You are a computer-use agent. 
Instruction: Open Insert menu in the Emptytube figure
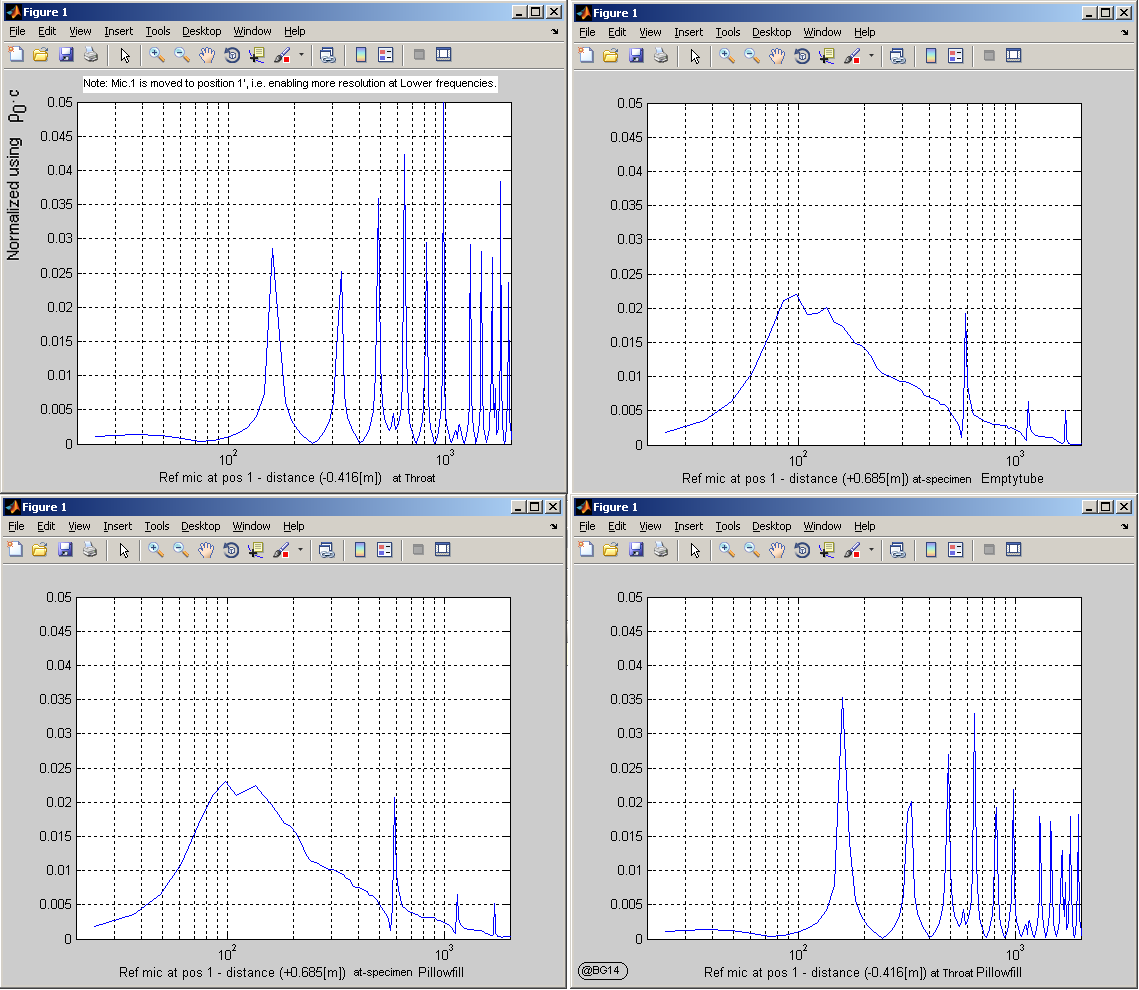pos(688,32)
